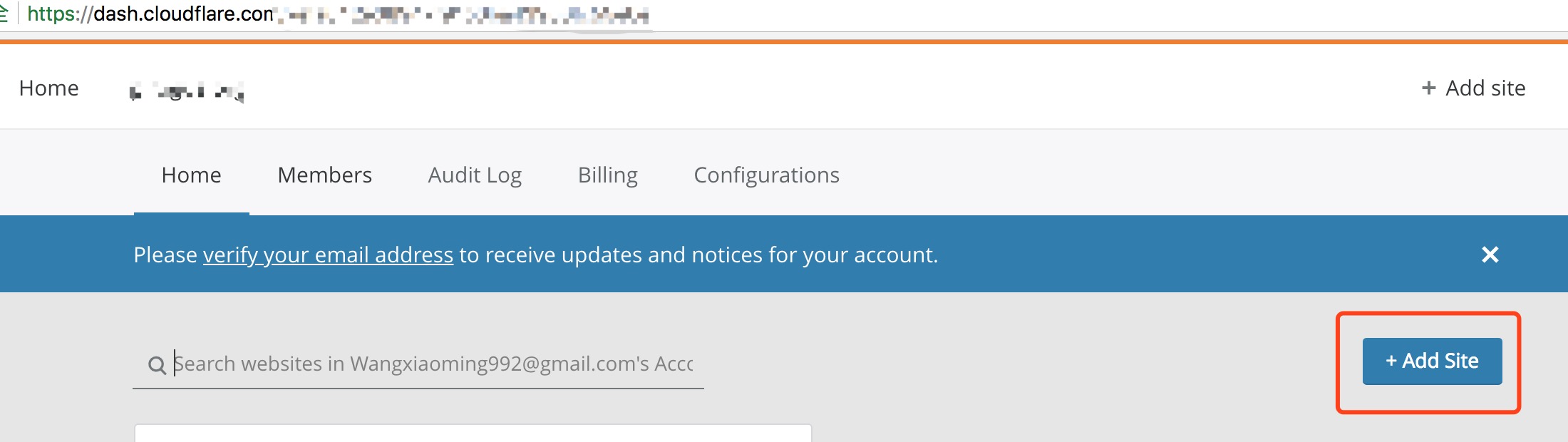Click the plus icon beside header "Add site"

pyautogui.click(x=1428, y=88)
